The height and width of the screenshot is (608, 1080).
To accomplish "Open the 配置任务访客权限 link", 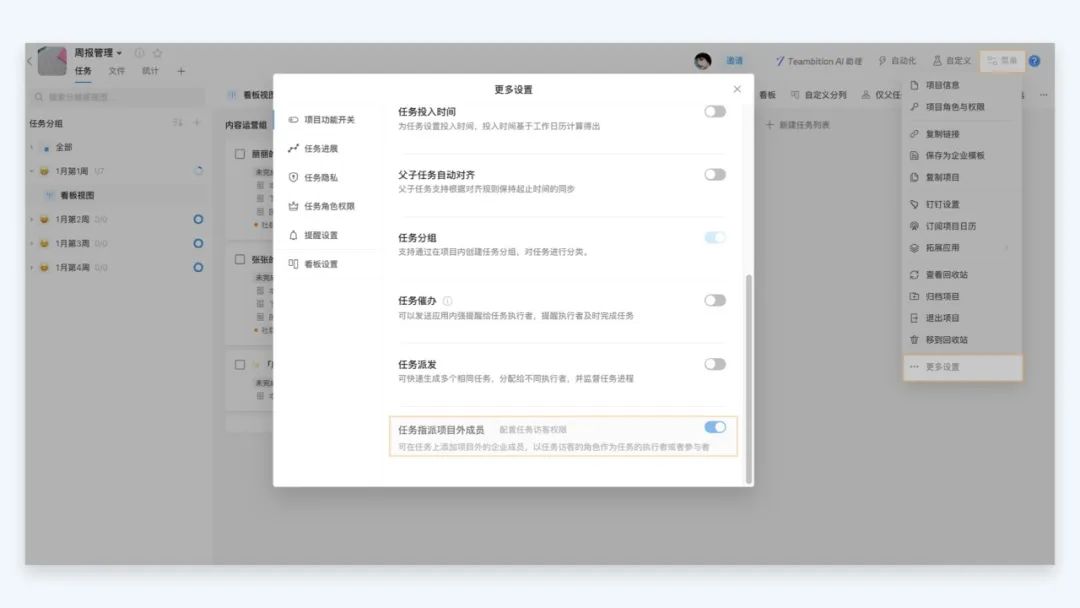I will (x=533, y=430).
